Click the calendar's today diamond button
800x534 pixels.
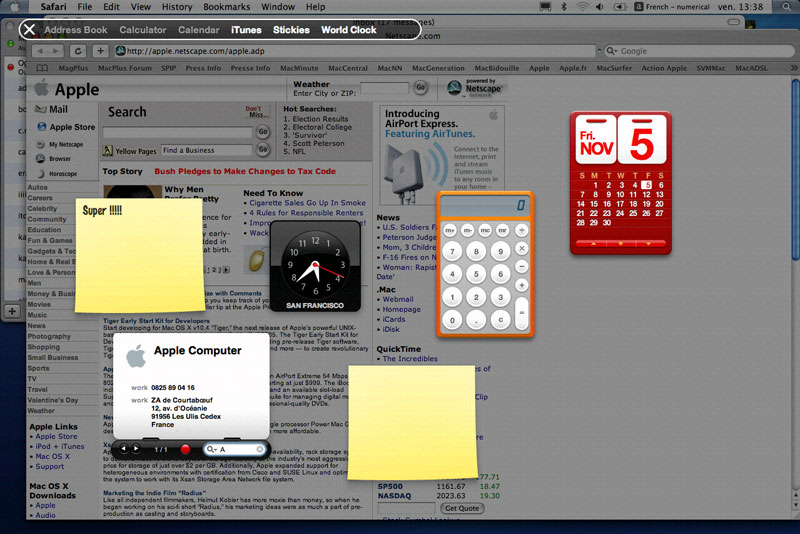(x=620, y=244)
